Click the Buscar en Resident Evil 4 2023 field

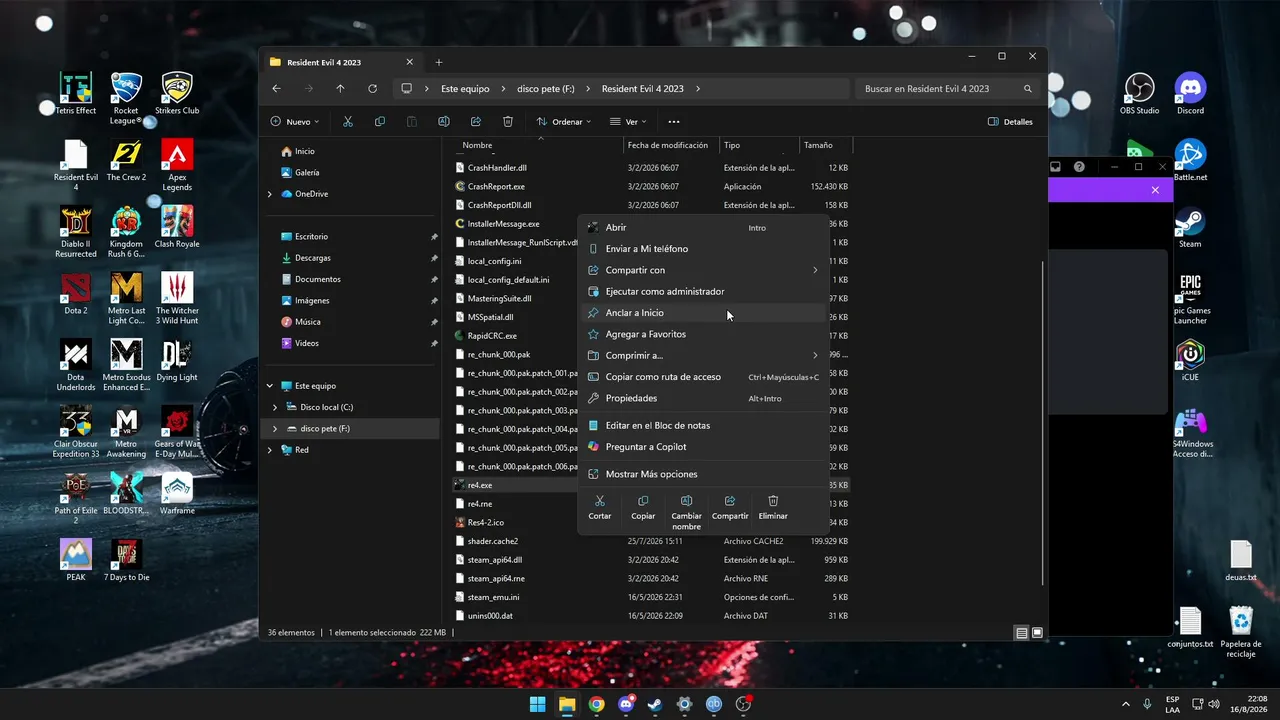(947, 88)
